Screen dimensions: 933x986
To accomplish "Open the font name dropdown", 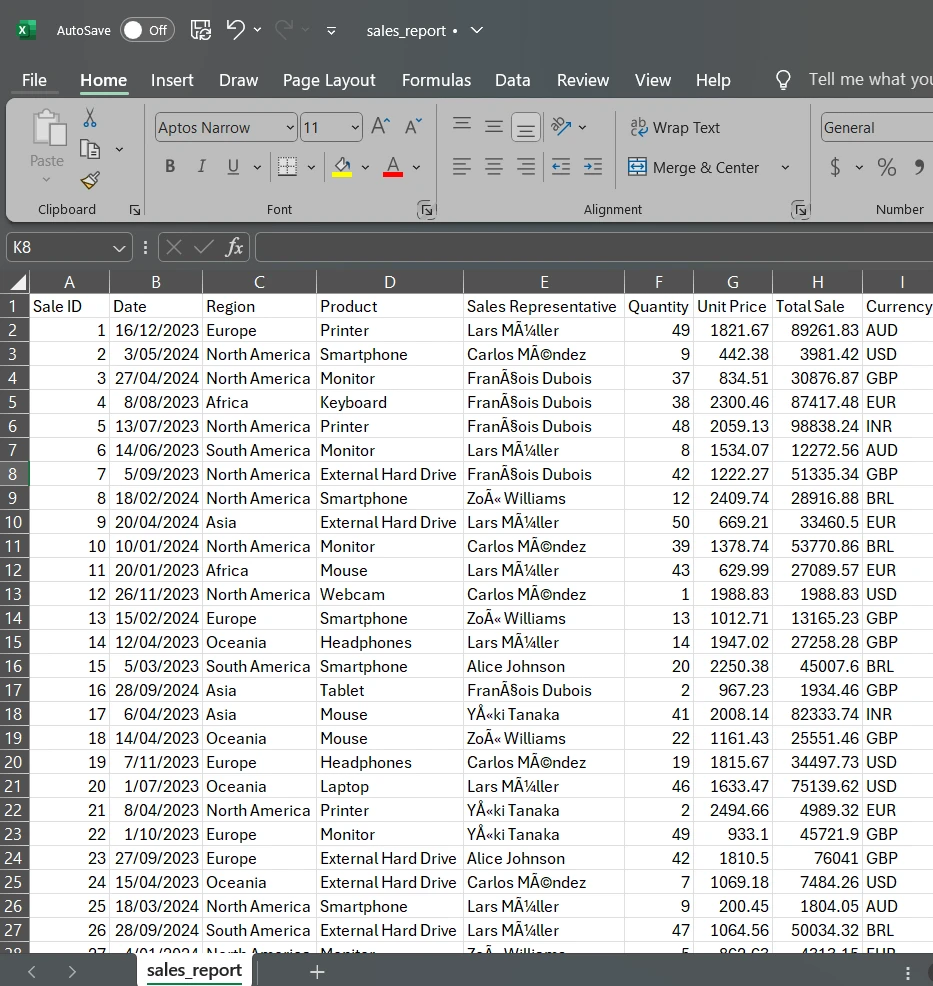I will click(x=290, y=127).
